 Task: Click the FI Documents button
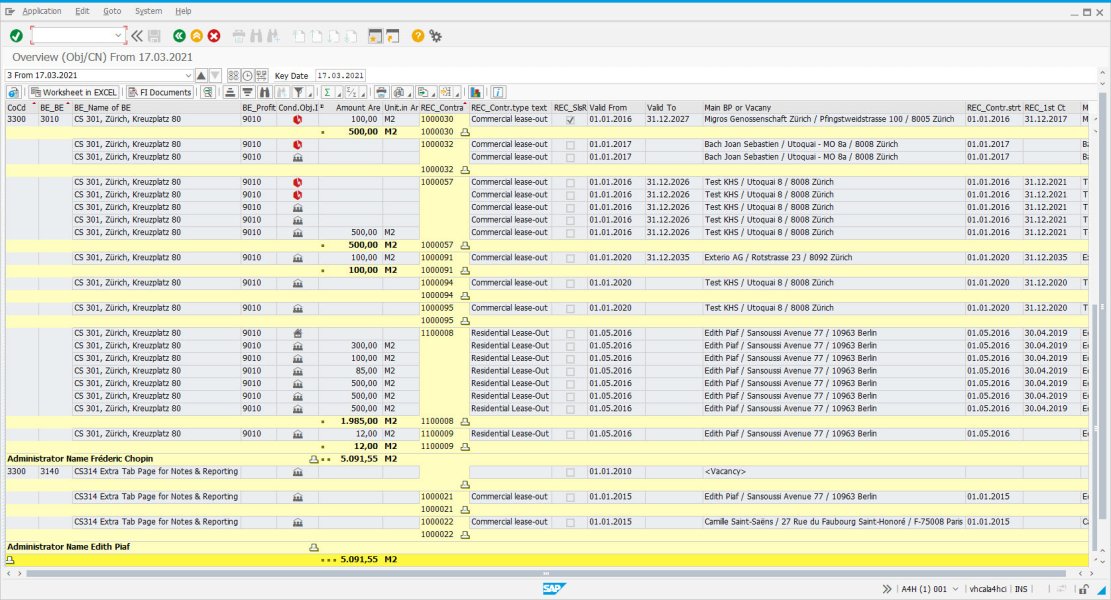point(159,92)
